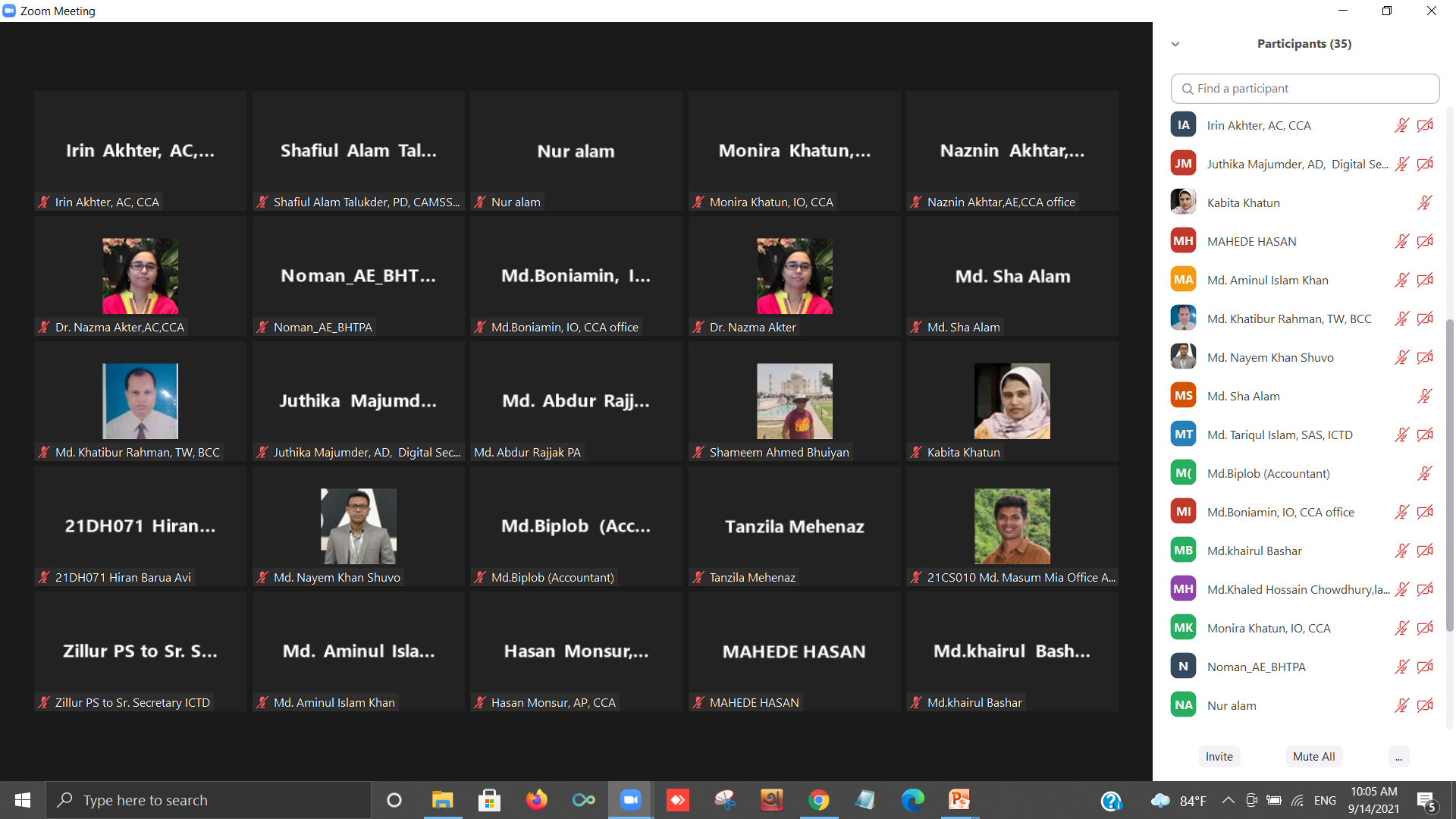Click the MK avatar of Monira Khatun

point(1183,627)
